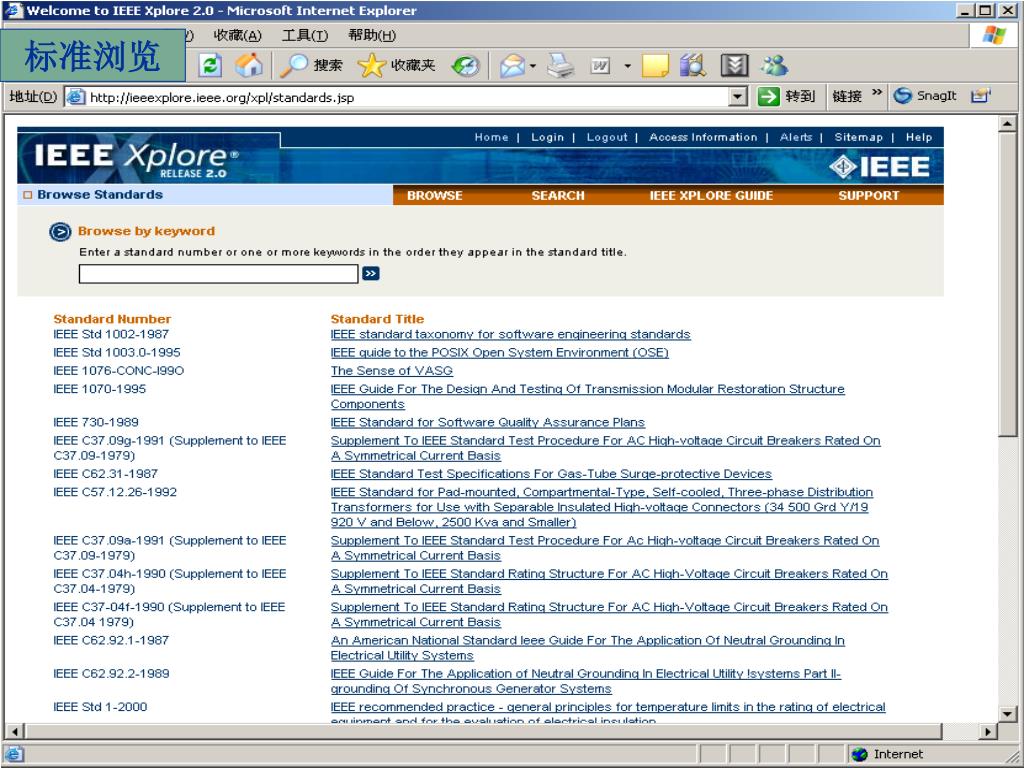Open Gas-Tube Surge-protective Devices standard link
The width and height of the screenshot is (1024, 768).
click(x=551, y=474)
